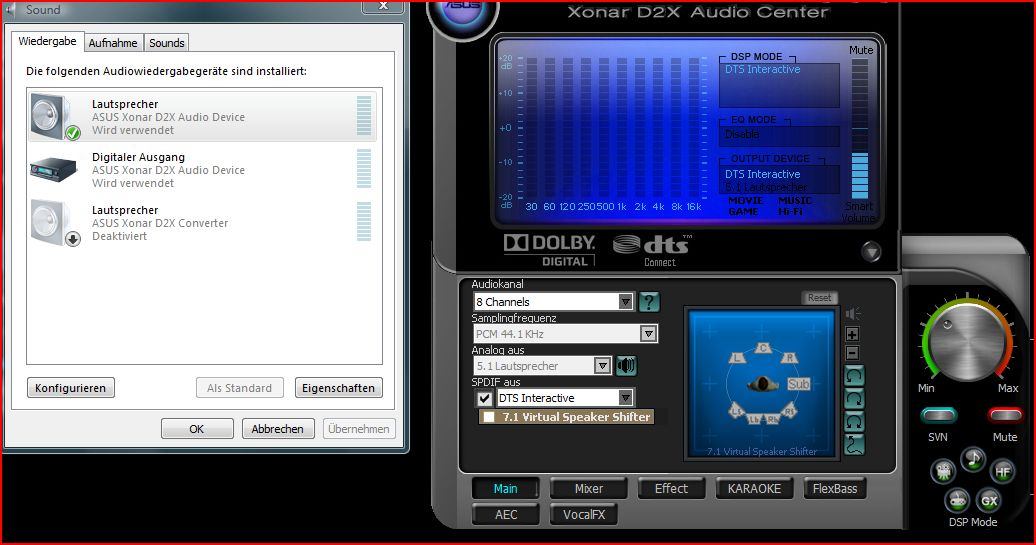Click Mute label on the display
The height and width of the screenshot is (545, 1036).
click(861, 50)
